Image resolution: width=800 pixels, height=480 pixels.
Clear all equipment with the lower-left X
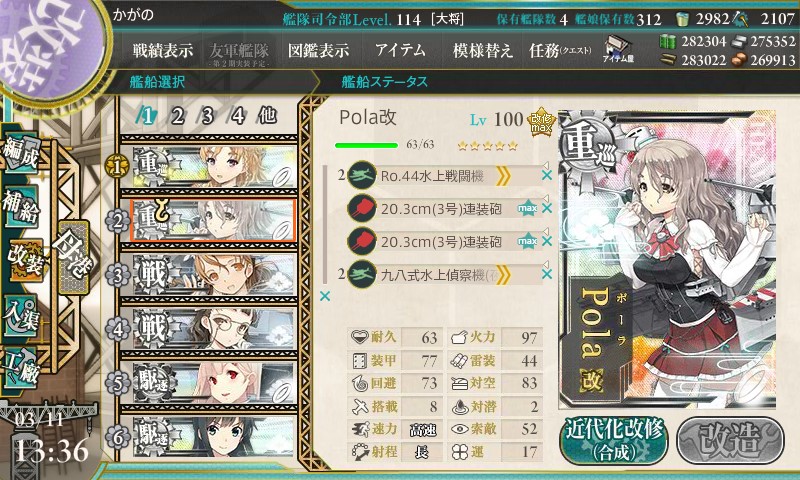click(x=324, y=296)
